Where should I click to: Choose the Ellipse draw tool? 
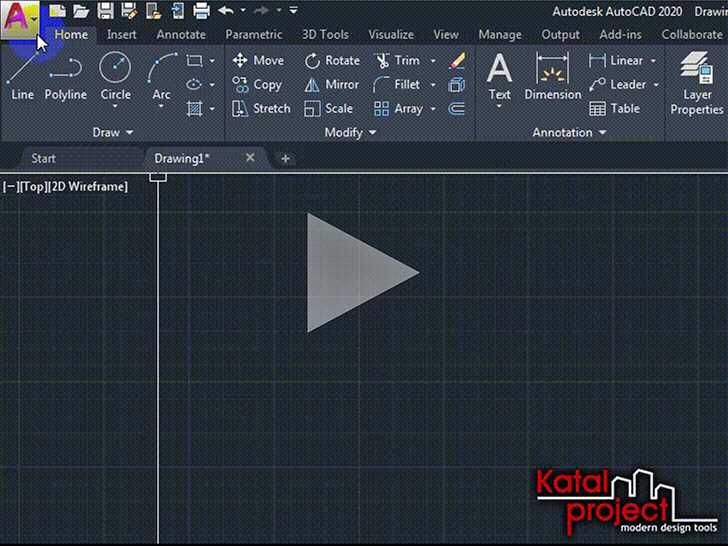pyautogui.click(x=194, y=84)
